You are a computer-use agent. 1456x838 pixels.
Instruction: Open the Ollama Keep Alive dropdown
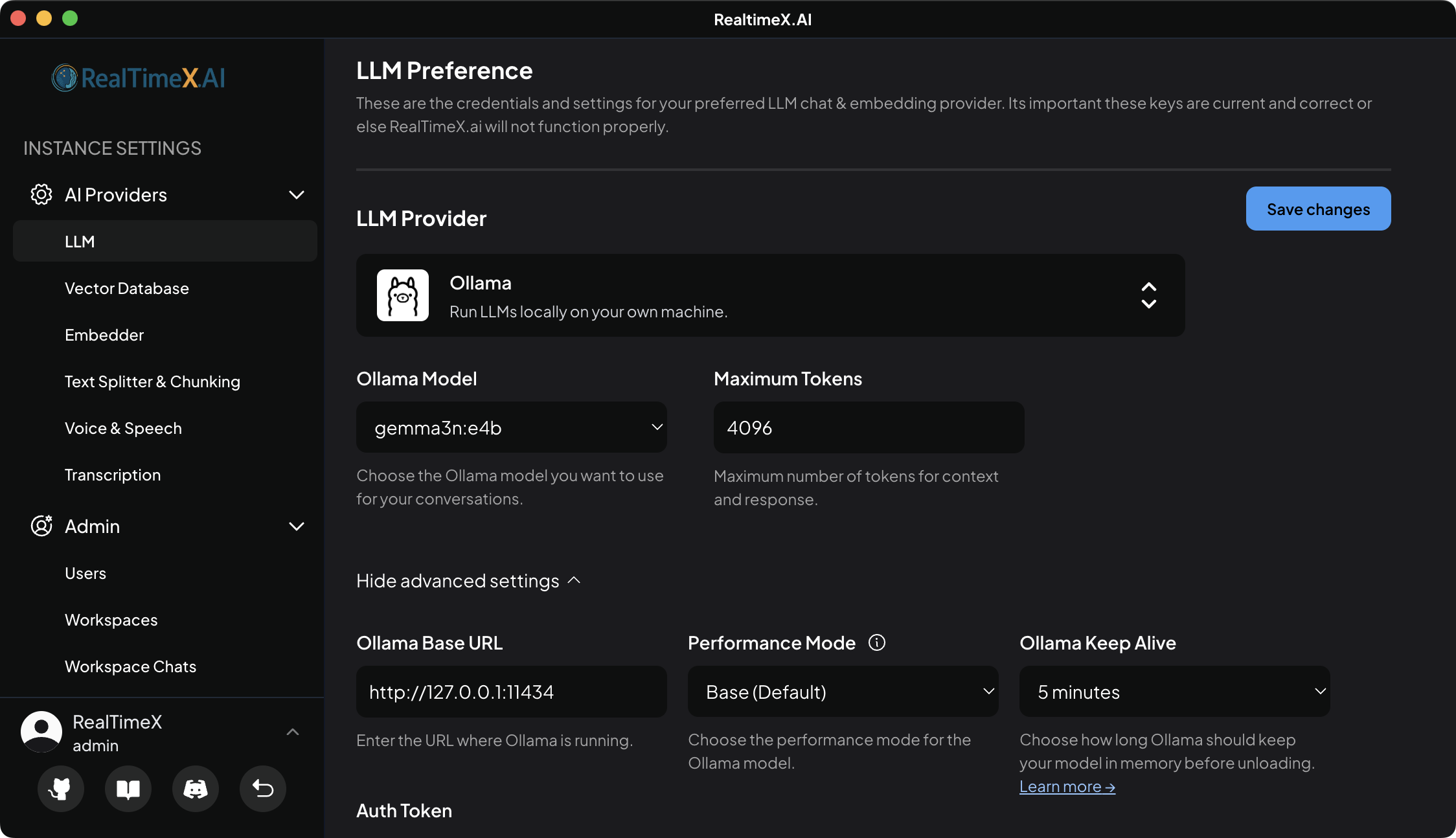click(x=1174, y=692)
